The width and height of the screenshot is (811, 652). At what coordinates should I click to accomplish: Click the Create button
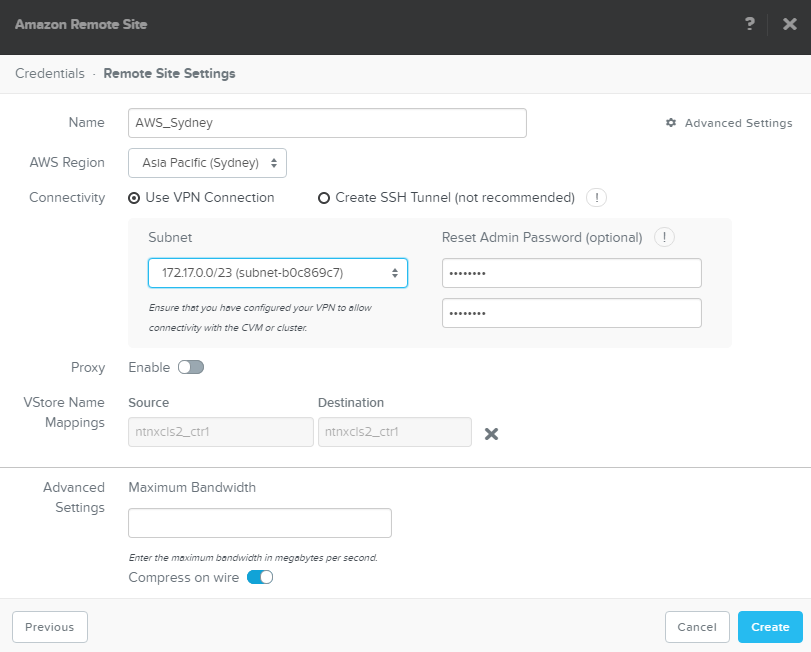point(770,627)
